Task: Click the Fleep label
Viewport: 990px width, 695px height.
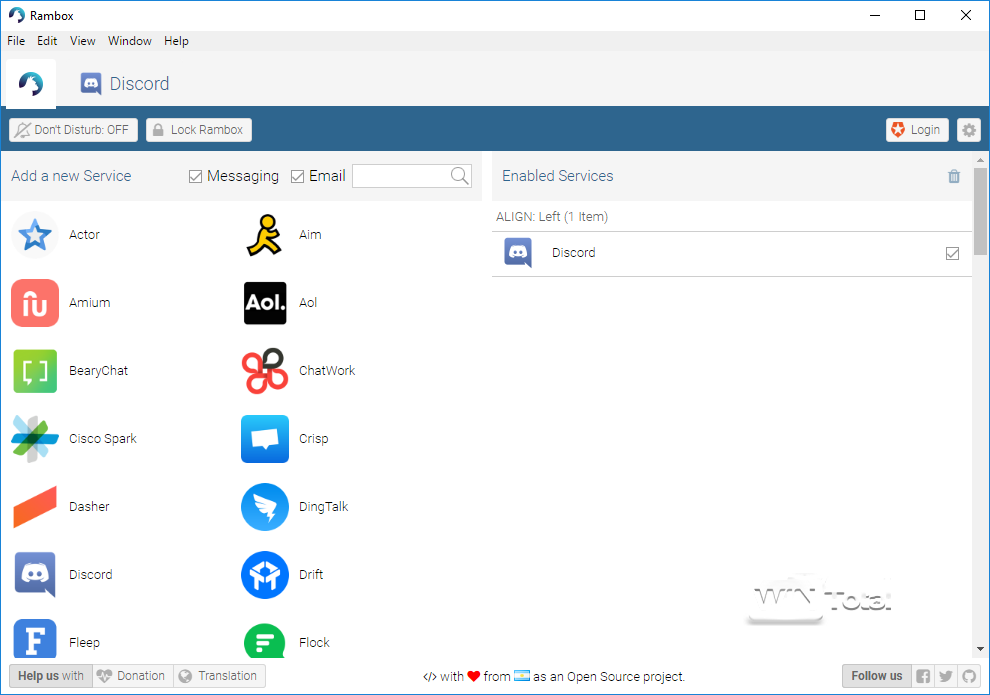Action: tap(85, 643)
